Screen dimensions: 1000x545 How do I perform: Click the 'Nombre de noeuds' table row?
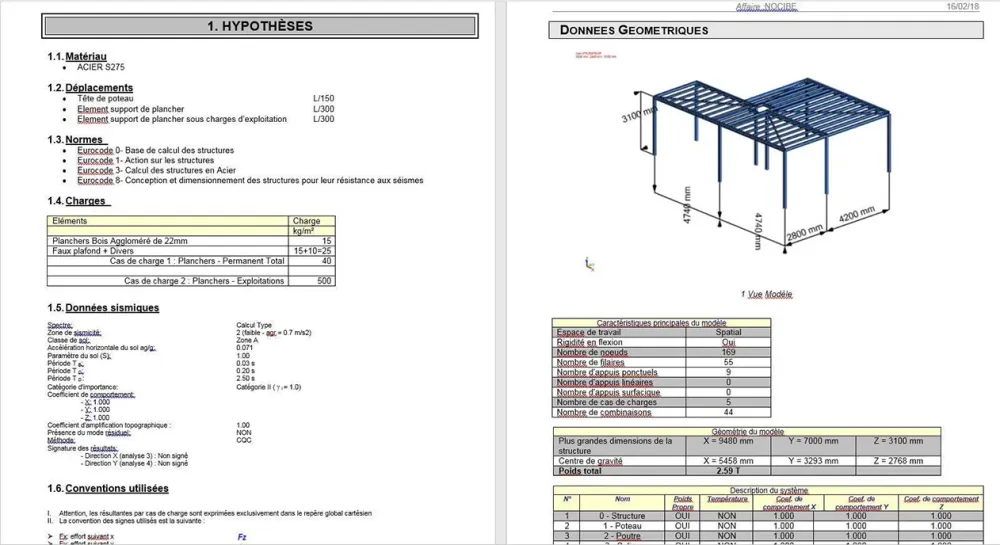click(x=661, y=352)
